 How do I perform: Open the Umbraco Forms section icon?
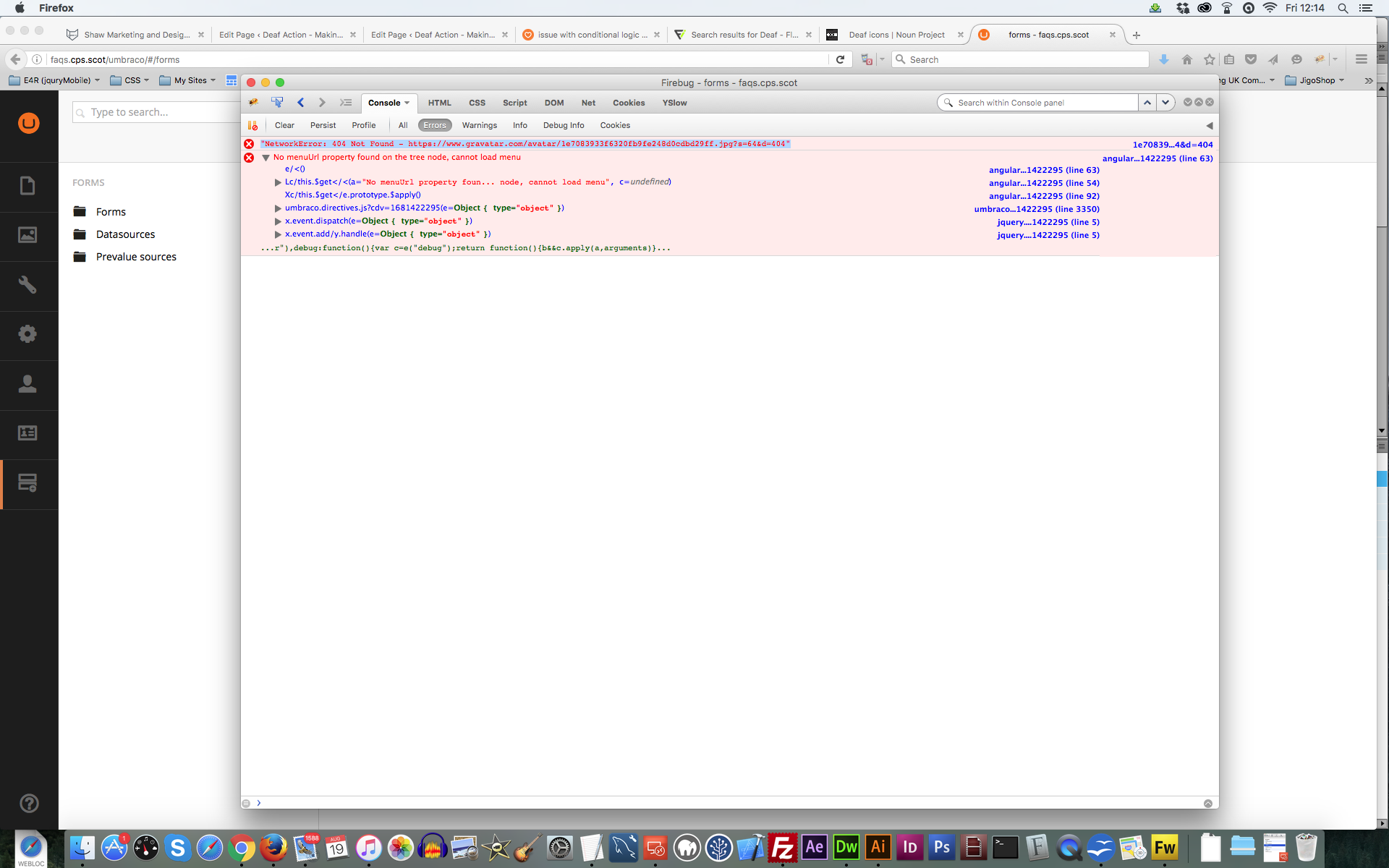point(27,483)
